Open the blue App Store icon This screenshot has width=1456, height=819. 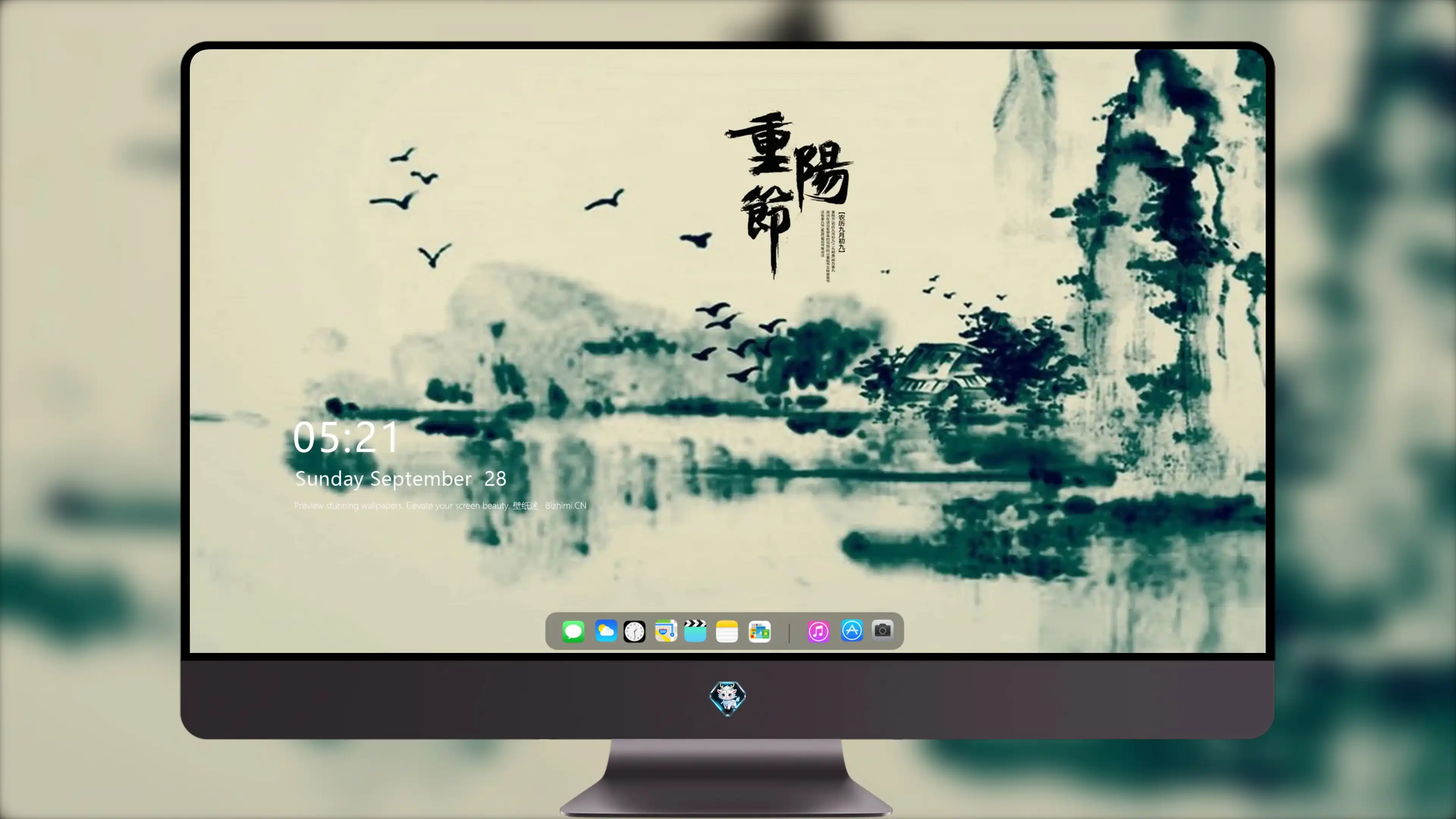(x=852, y=631)
